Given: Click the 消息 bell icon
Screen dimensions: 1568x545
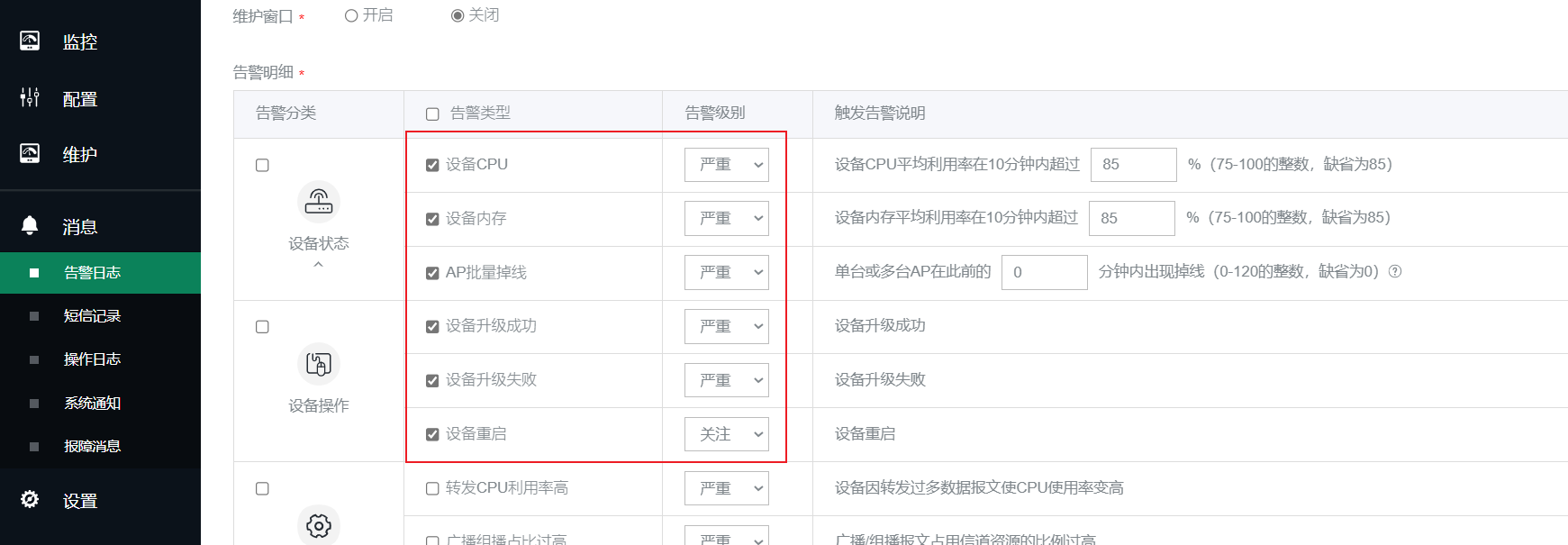Looking at the screenshot, I should [30, 226].
